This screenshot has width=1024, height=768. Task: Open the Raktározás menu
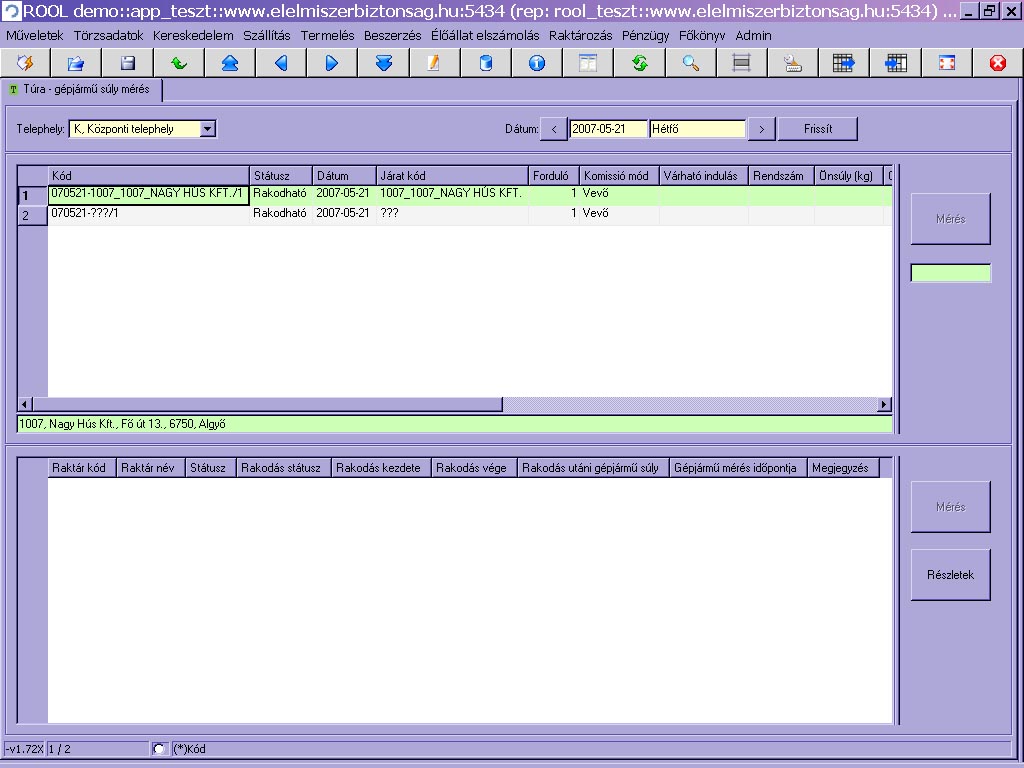(582, 35)
